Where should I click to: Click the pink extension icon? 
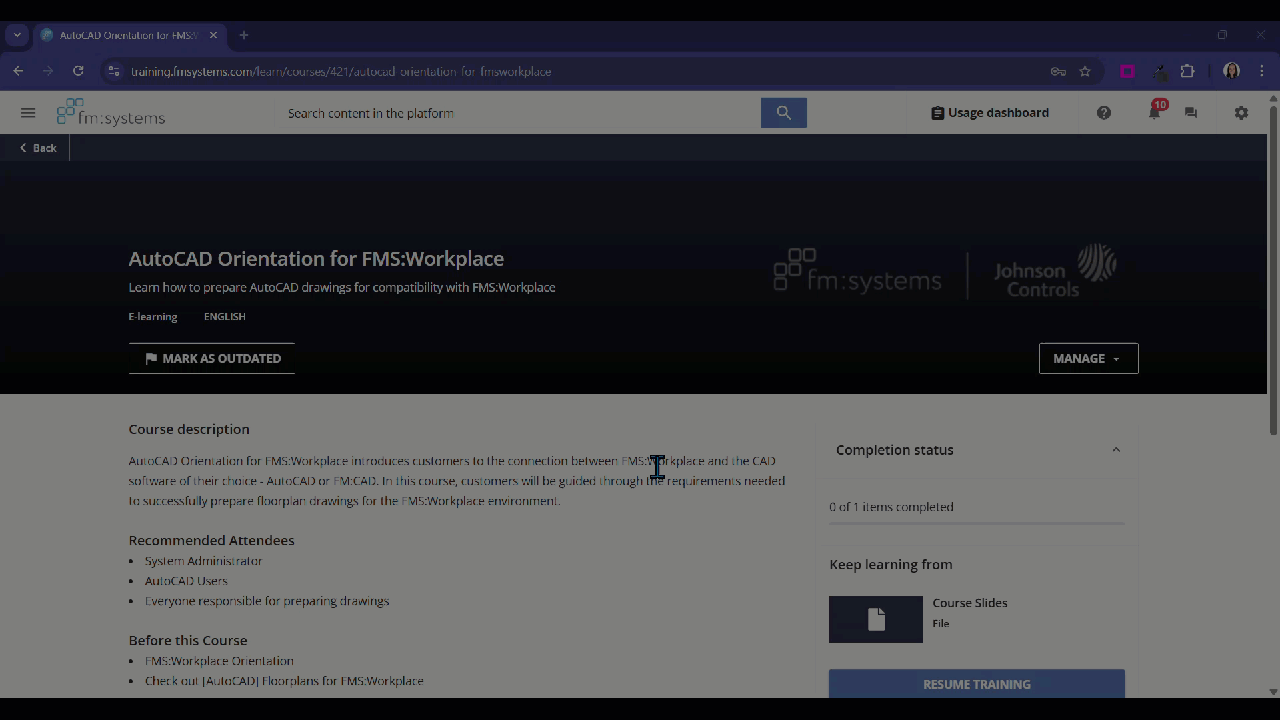pos(1128,71)
